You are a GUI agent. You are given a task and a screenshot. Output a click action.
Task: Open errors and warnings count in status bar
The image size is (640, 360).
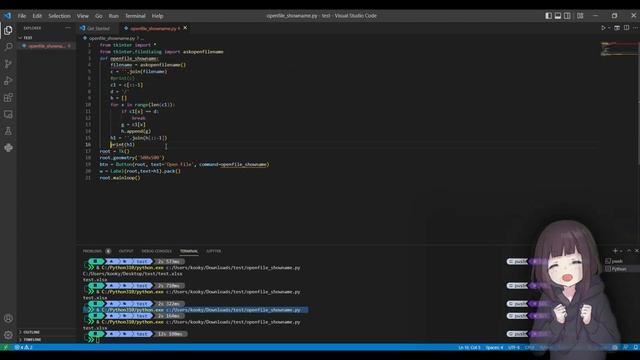[x=24, y=347]
